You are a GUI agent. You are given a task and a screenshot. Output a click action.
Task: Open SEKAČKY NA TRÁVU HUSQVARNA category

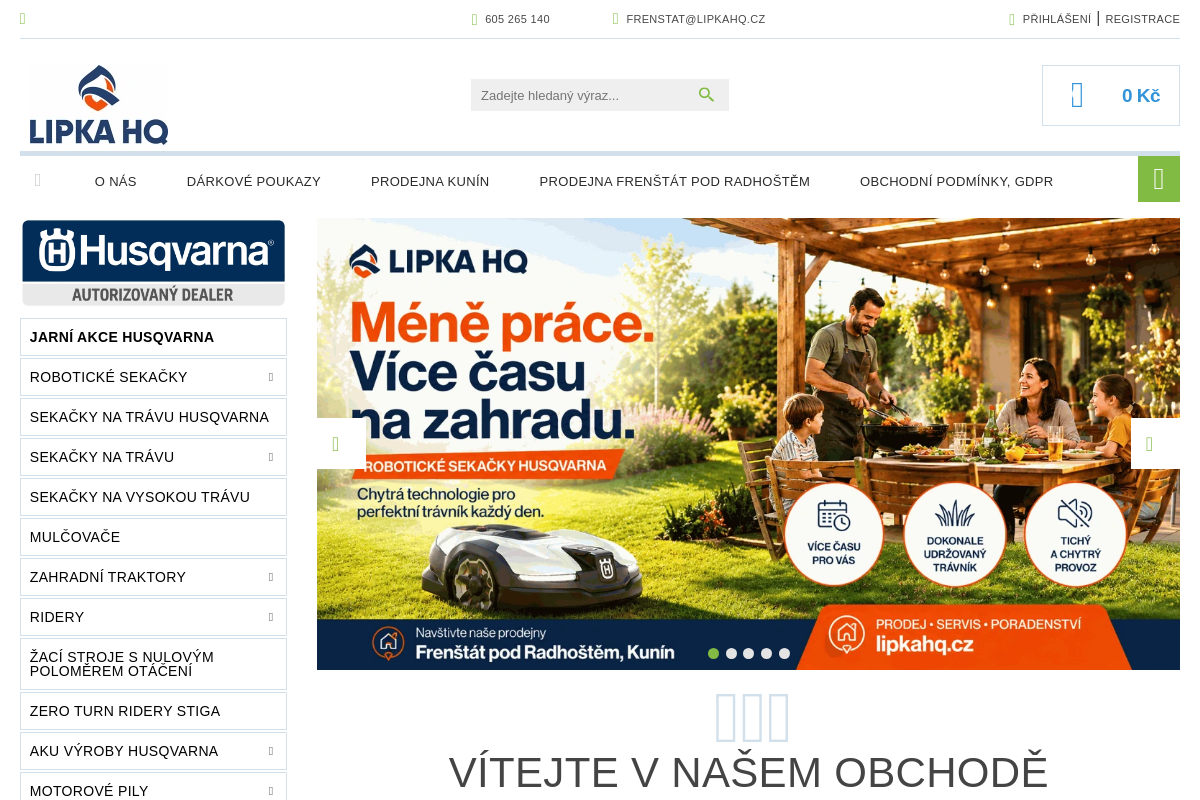tap(153, 417)
